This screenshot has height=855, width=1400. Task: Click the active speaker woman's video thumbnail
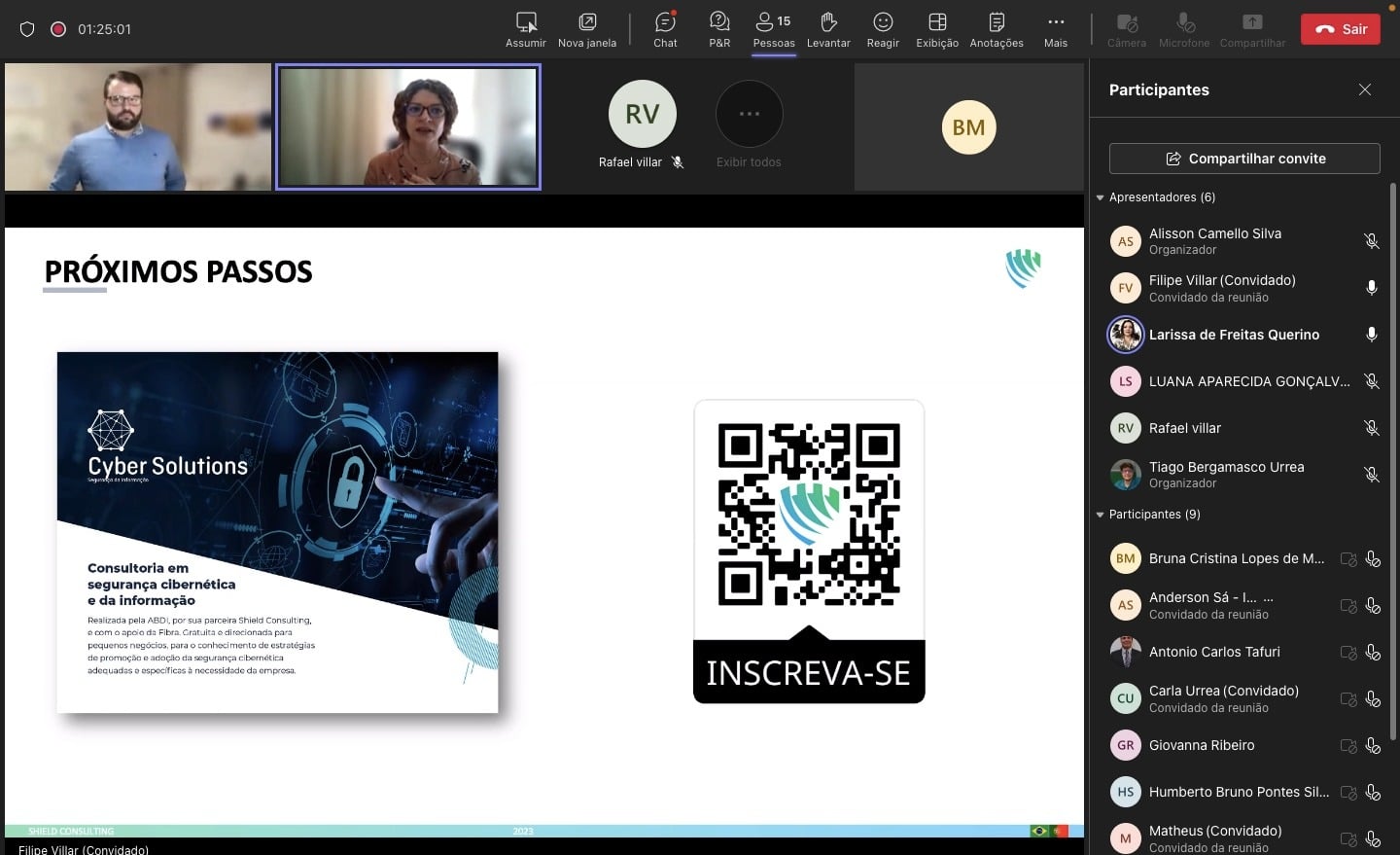(x=408, y=126)
